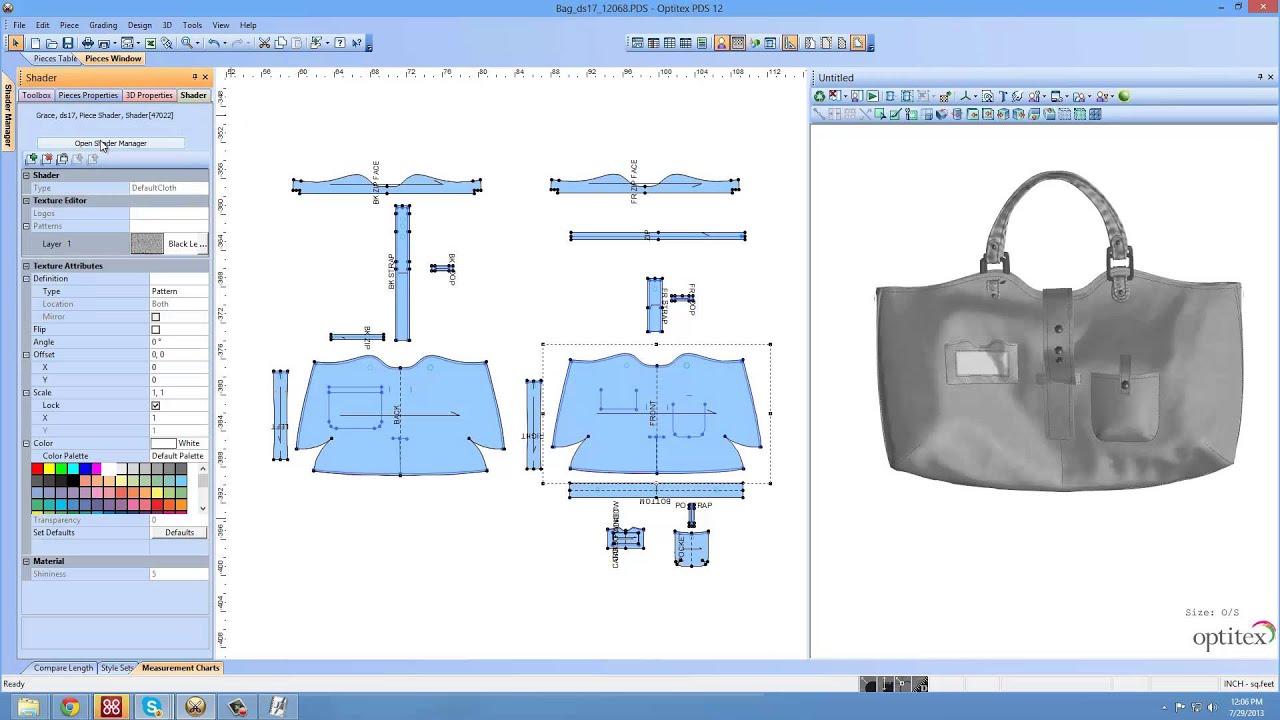This screenshot has width=1280, height=720.
Task: Collapse the Texture Attributes section
Action: [27, 266]
